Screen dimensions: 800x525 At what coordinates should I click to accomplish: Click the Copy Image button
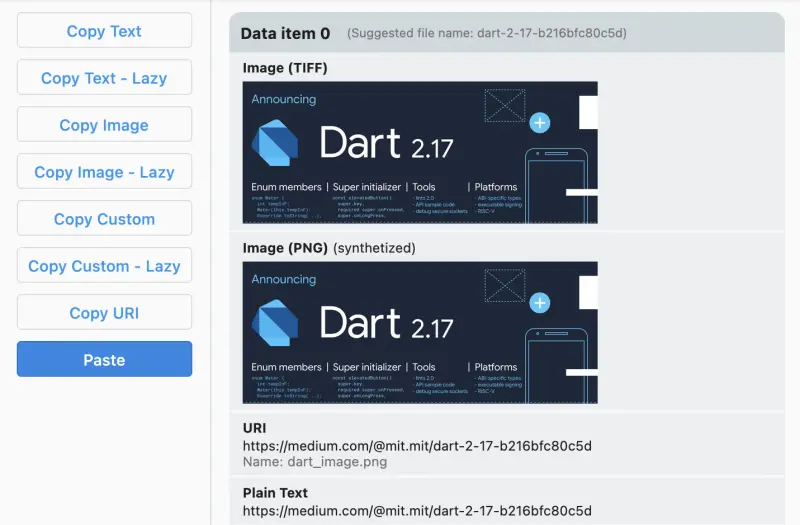click(104, 124)
